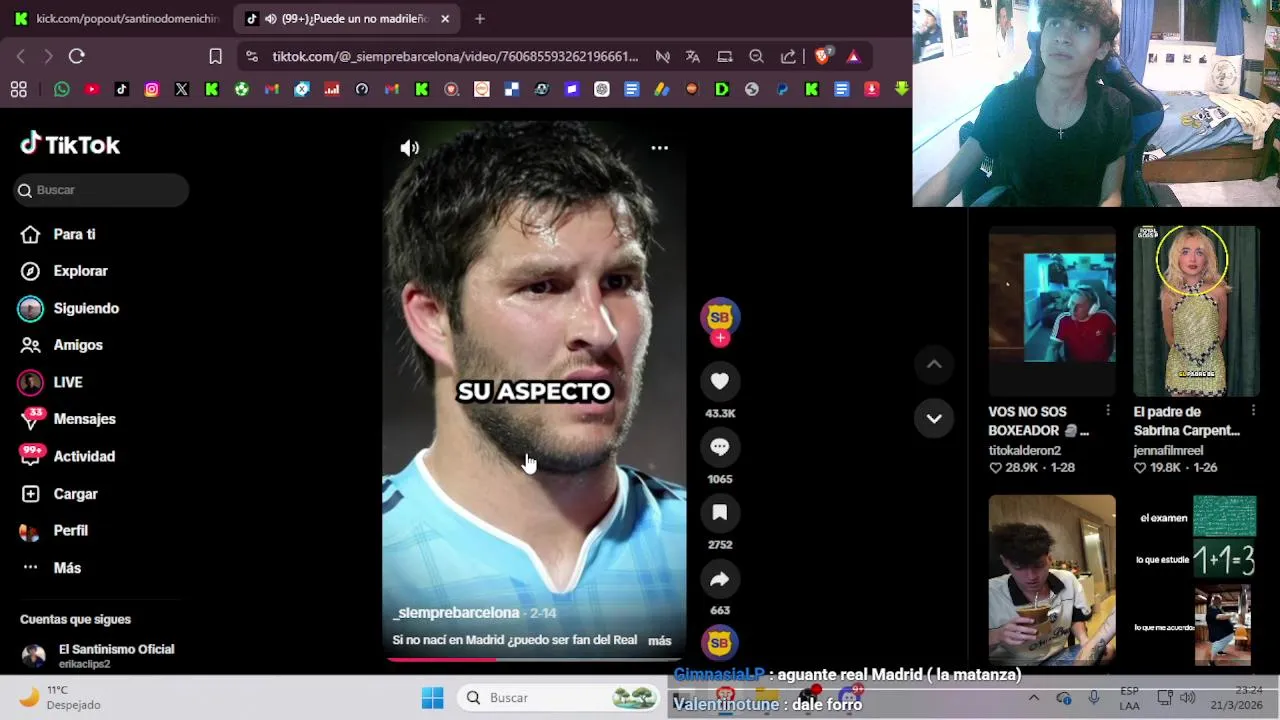Open the Sabrina Carpenter video thumbnail

coord(1196,311)
